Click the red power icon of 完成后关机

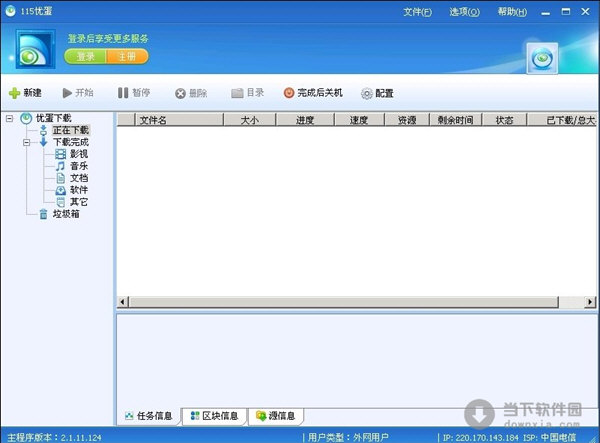[x=289, y=93]
